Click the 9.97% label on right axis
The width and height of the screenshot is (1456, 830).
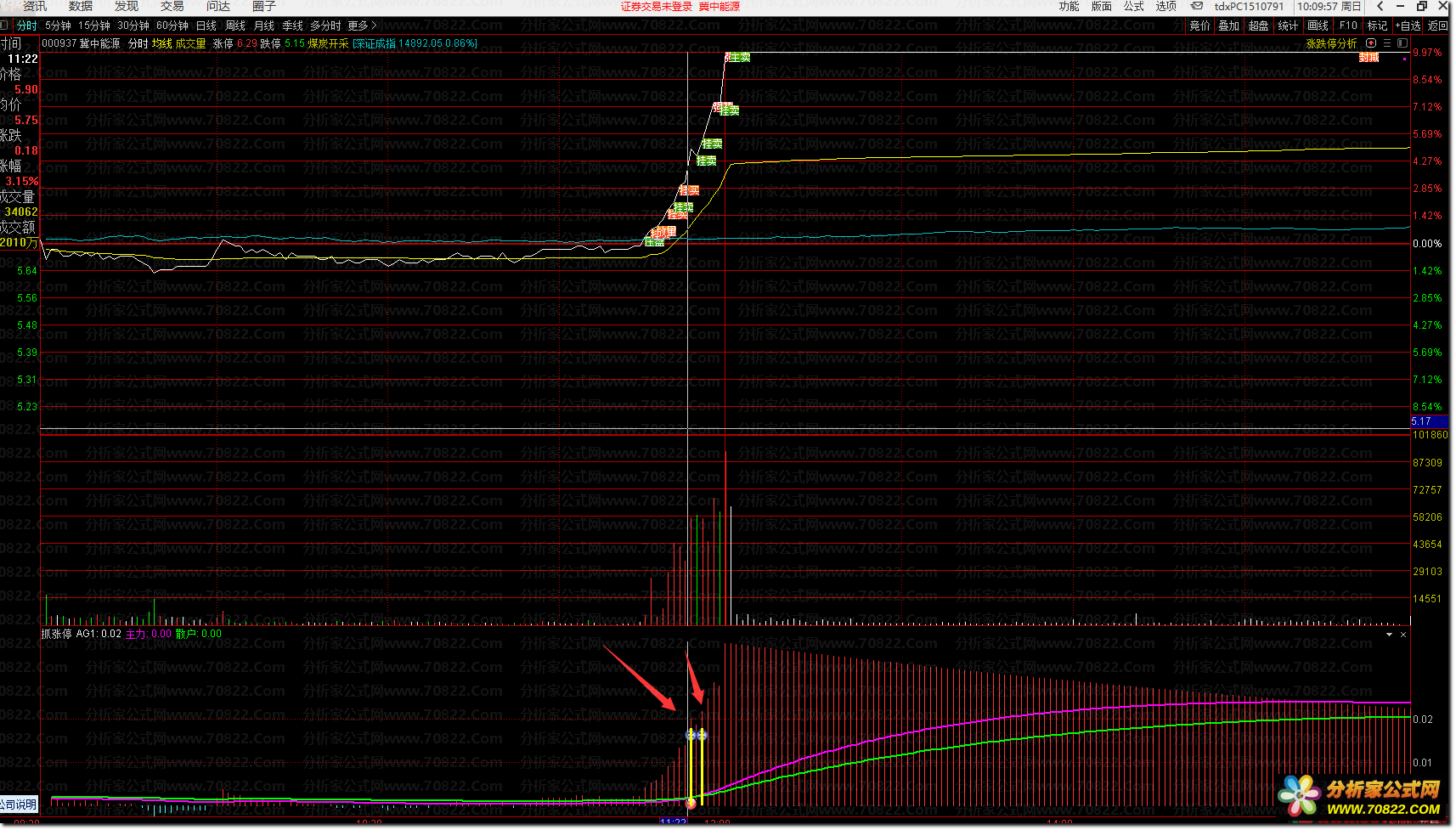[x=1427, y=53]
